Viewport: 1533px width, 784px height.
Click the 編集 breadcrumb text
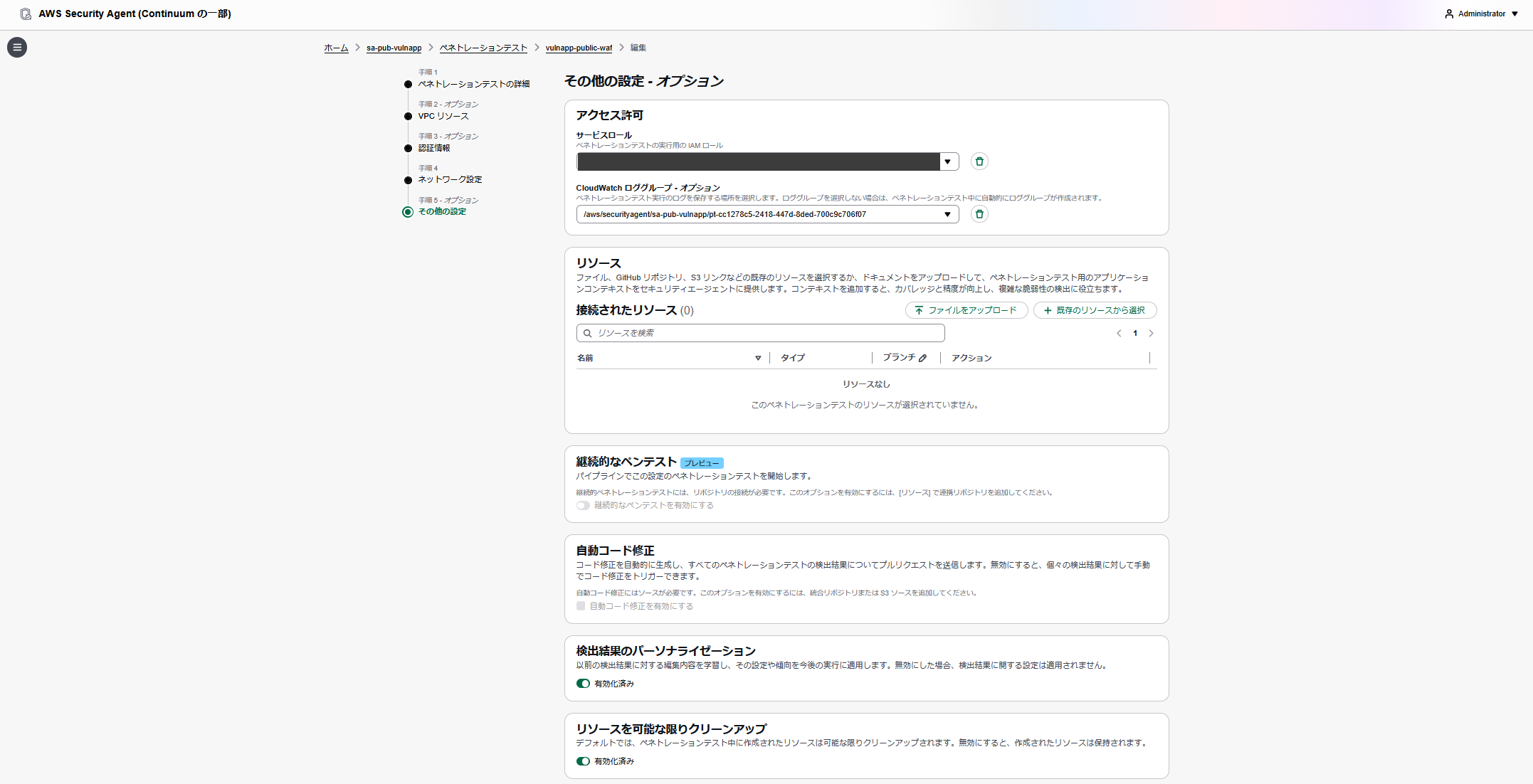tap(638, 48)
